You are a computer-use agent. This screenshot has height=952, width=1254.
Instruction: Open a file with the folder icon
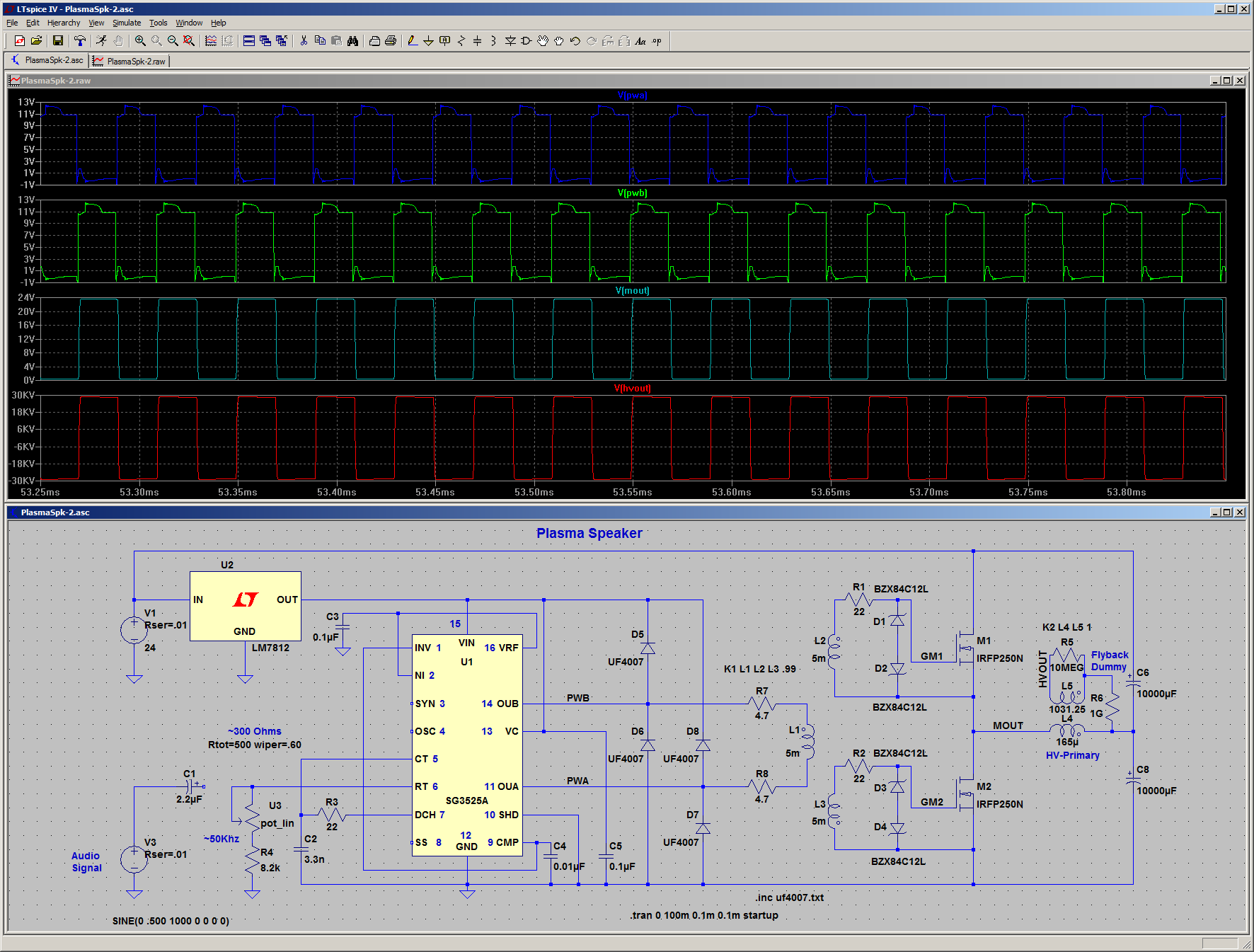(x=36, y=41)
